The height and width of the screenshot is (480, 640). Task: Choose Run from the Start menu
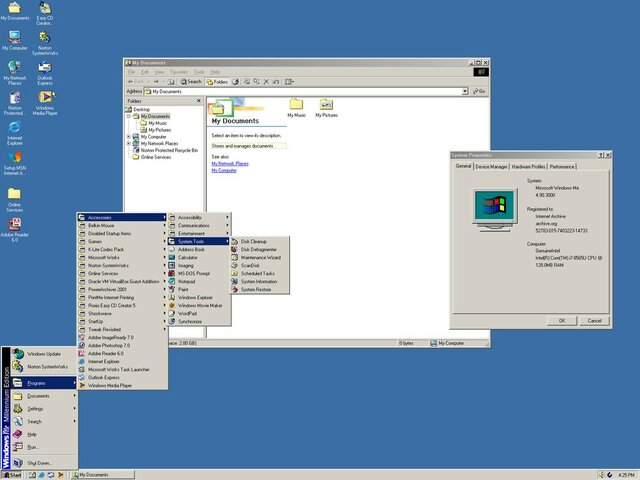coord(44,447)
